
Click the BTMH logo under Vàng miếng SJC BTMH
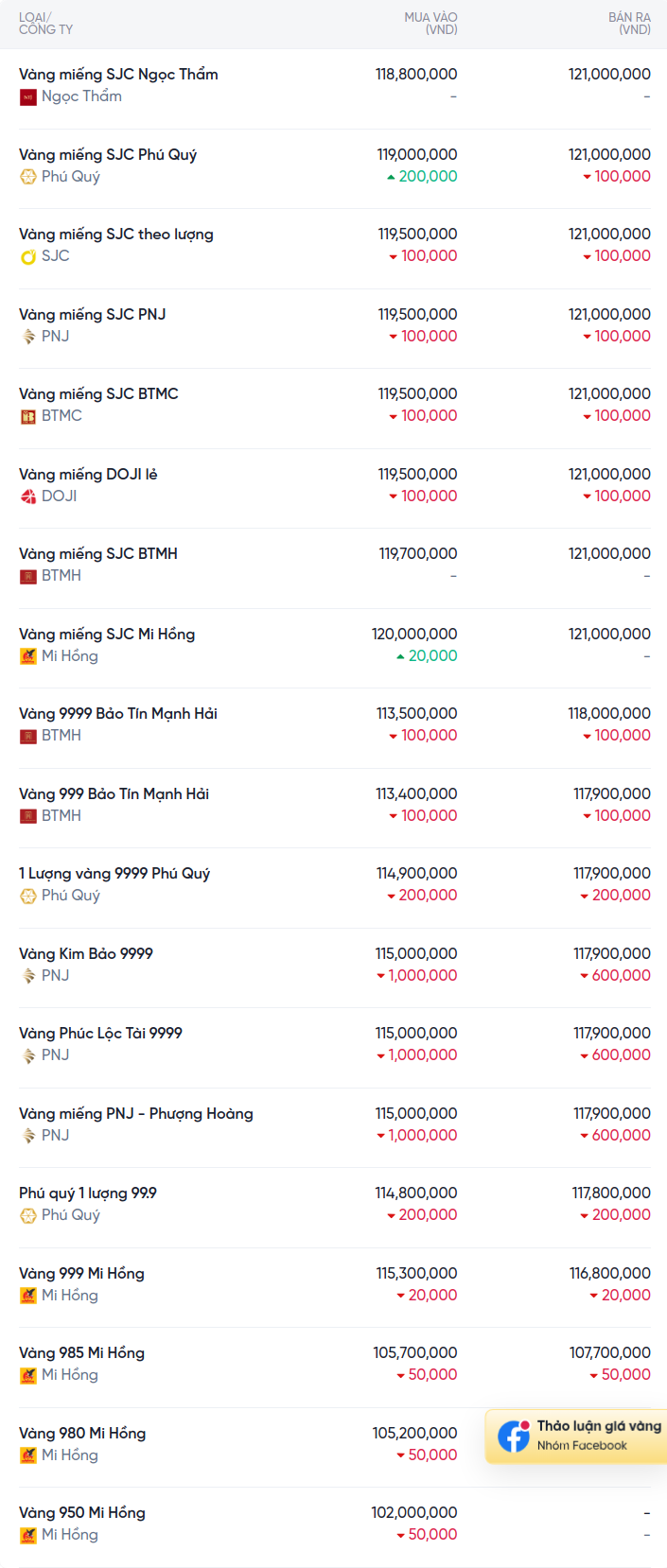[28, 576]
